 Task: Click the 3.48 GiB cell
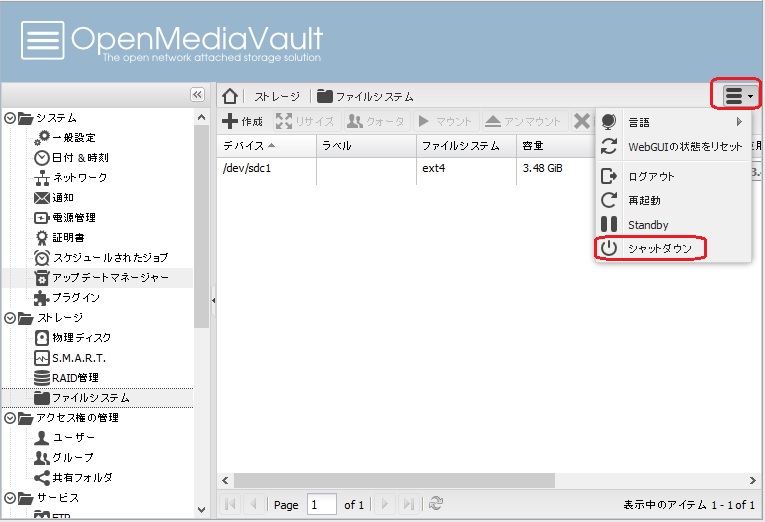[542, 168]
